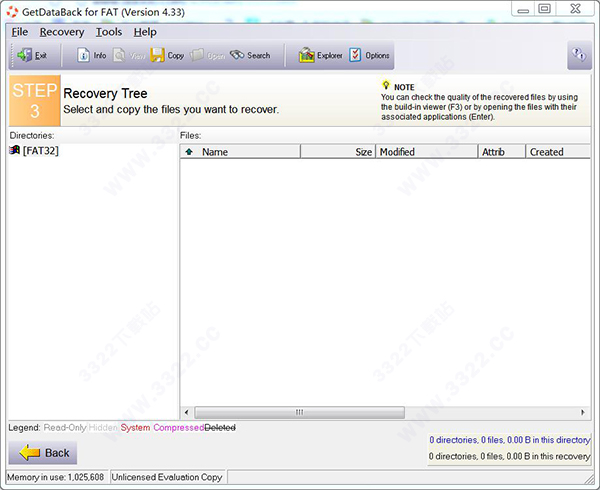The height and width of the screenshot is (490, 600).
Task: Sort files by Modified column
Action: pyautogui.click(x=427, y=152)
